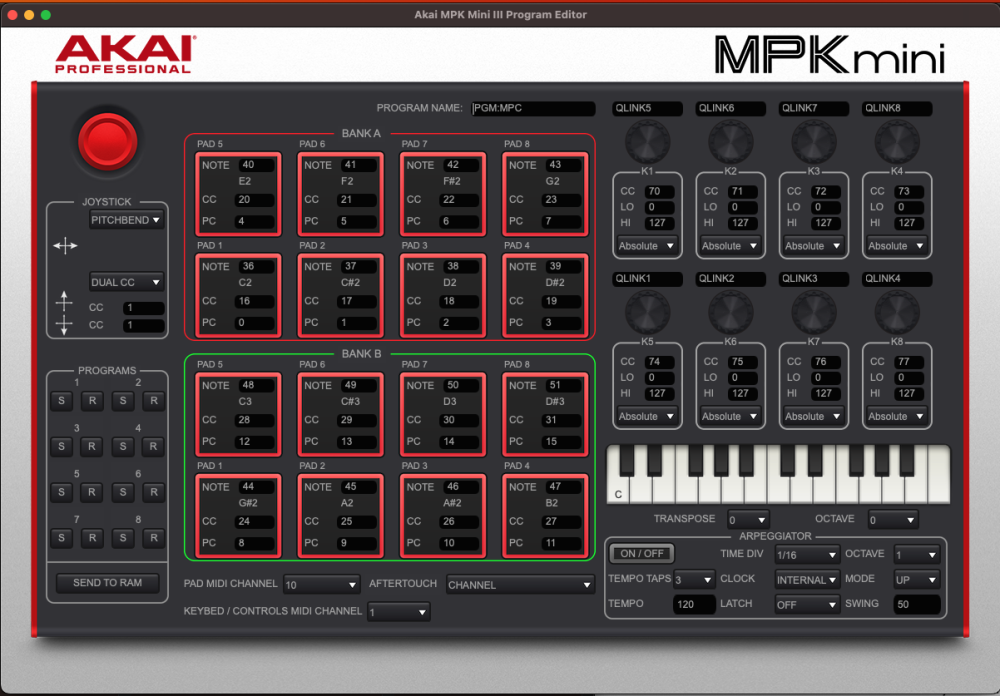Click the SEND TO RAM button
Screen dimensions: 1000x696
107,582
